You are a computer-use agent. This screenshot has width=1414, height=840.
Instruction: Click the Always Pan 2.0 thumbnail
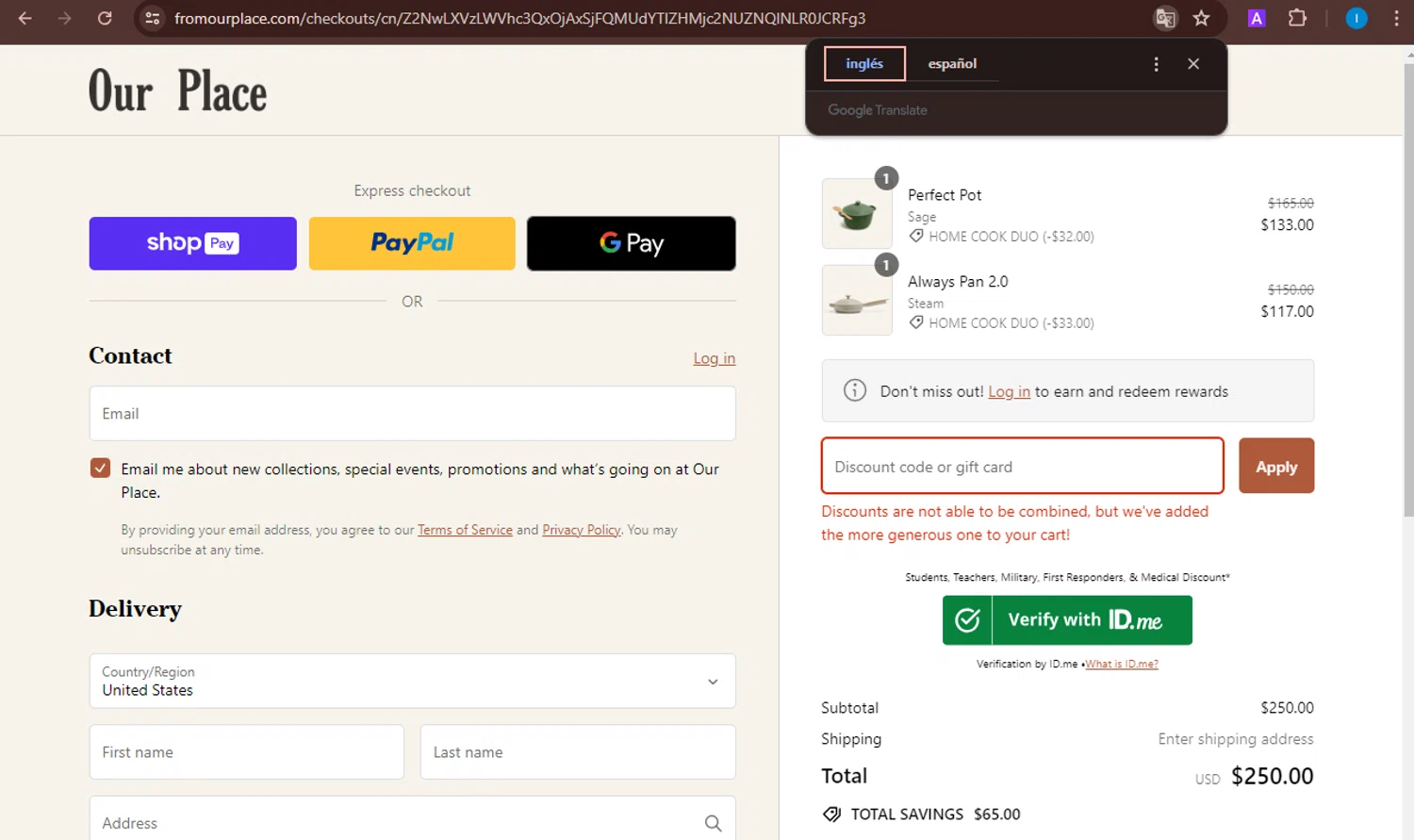click(x=857, y=301)
